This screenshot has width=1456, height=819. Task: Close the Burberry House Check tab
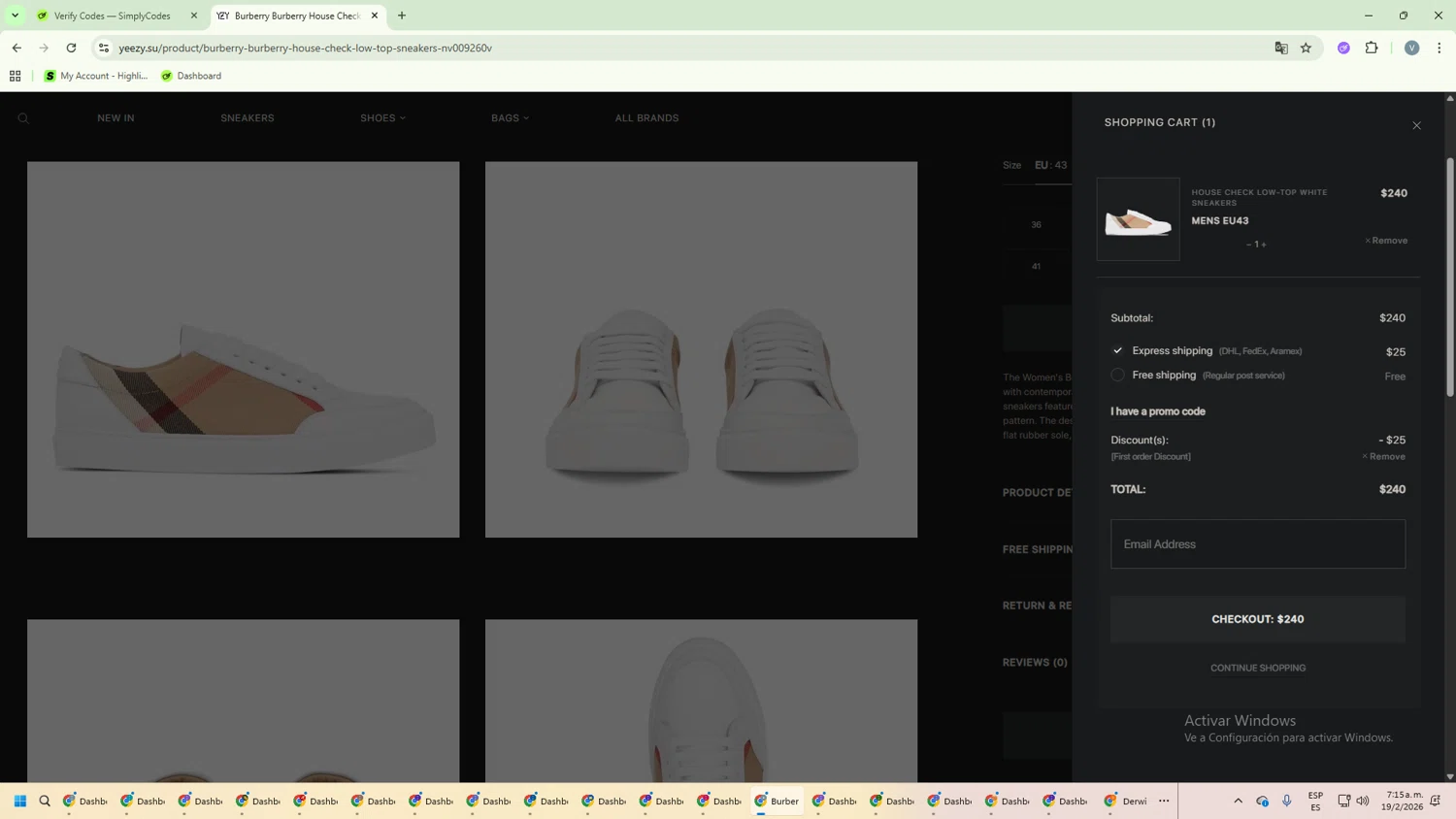coord(375,16)
